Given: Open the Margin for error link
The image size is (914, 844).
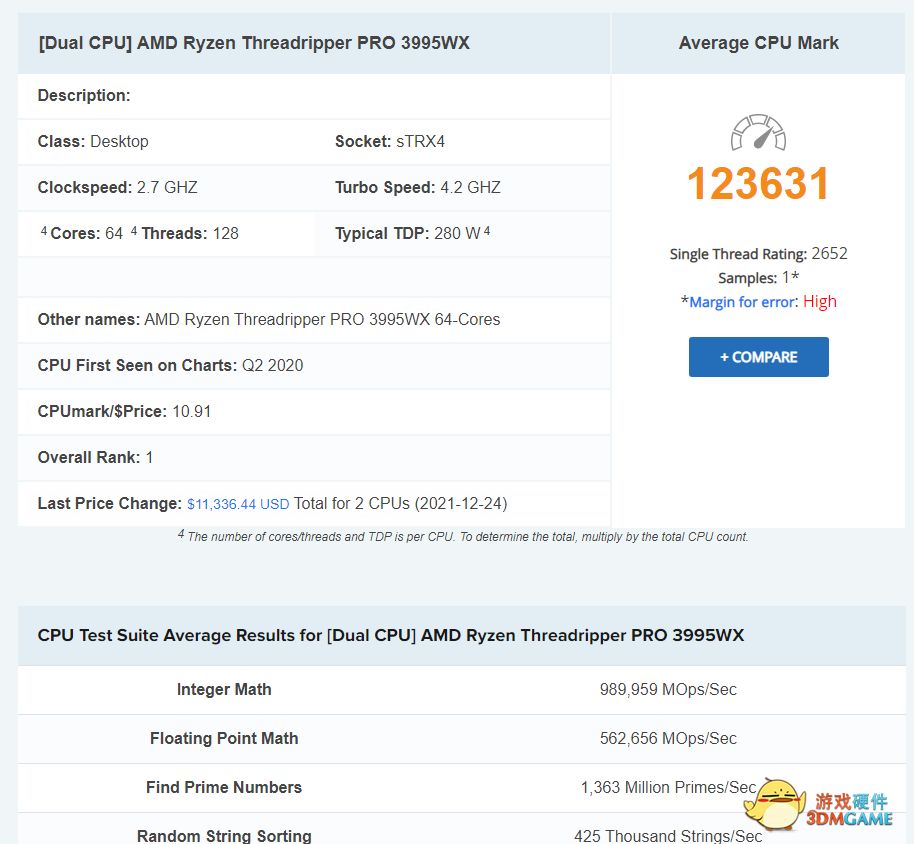Looking at the screenshot, I should [742, 302].
